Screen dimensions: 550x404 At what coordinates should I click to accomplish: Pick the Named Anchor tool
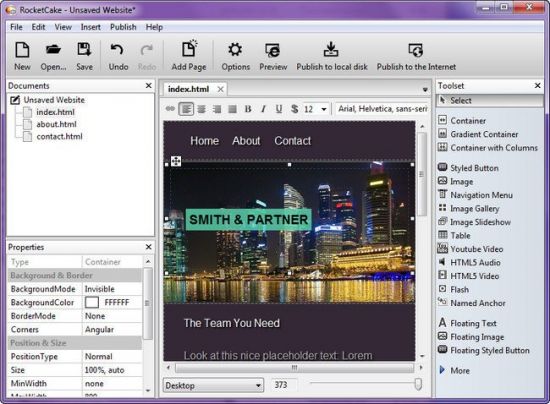472,303
